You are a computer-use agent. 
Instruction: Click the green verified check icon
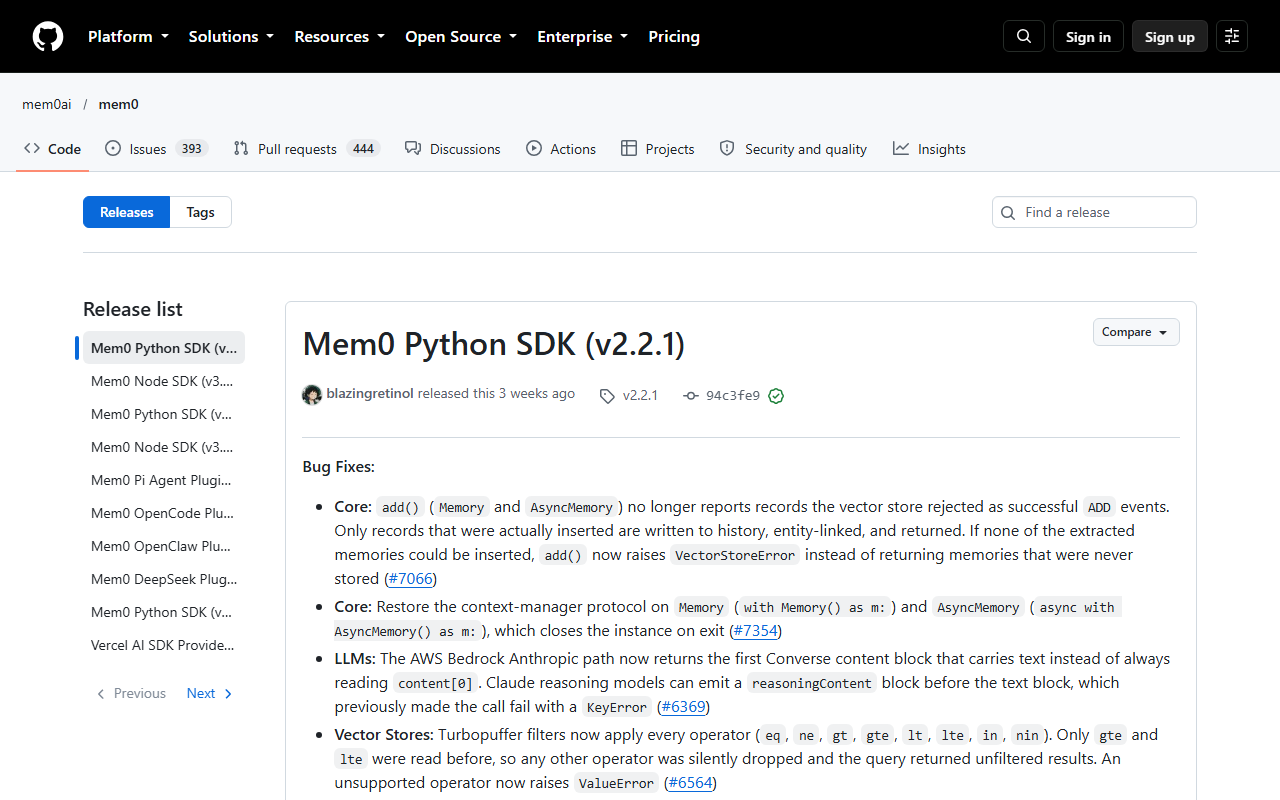click(x=776, y=396)
